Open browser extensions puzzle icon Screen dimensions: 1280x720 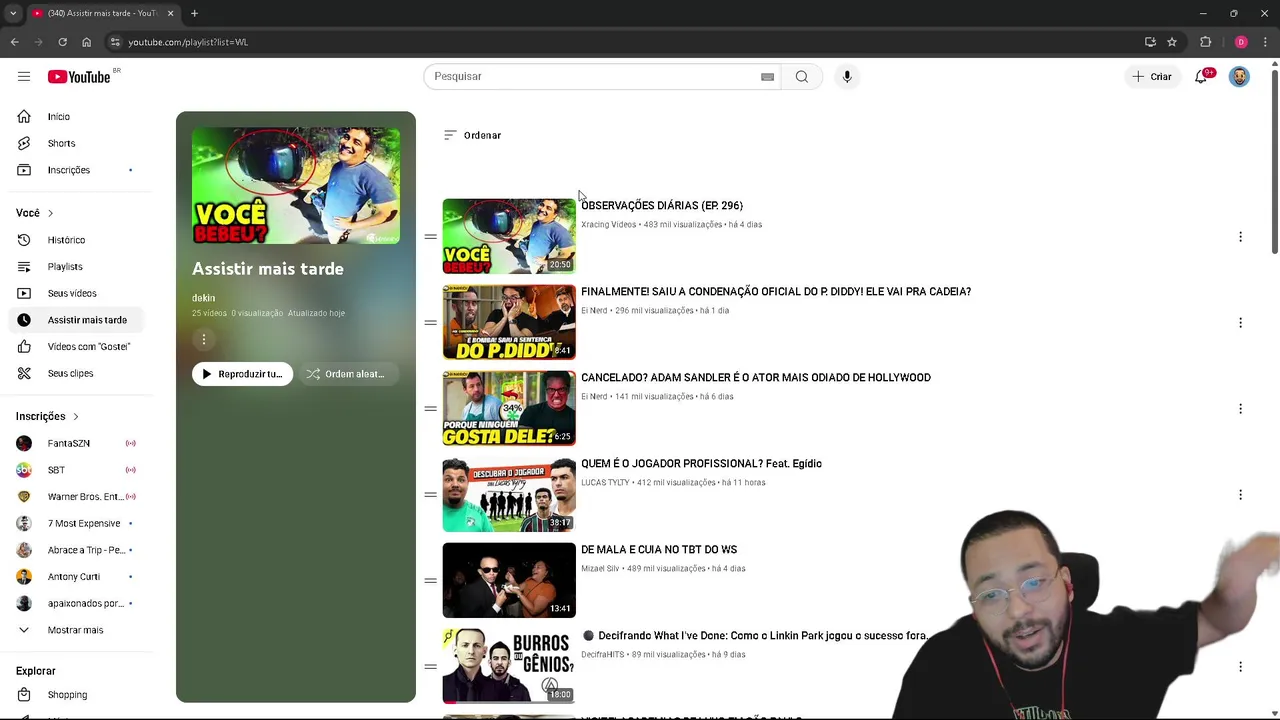(1205, 42)
